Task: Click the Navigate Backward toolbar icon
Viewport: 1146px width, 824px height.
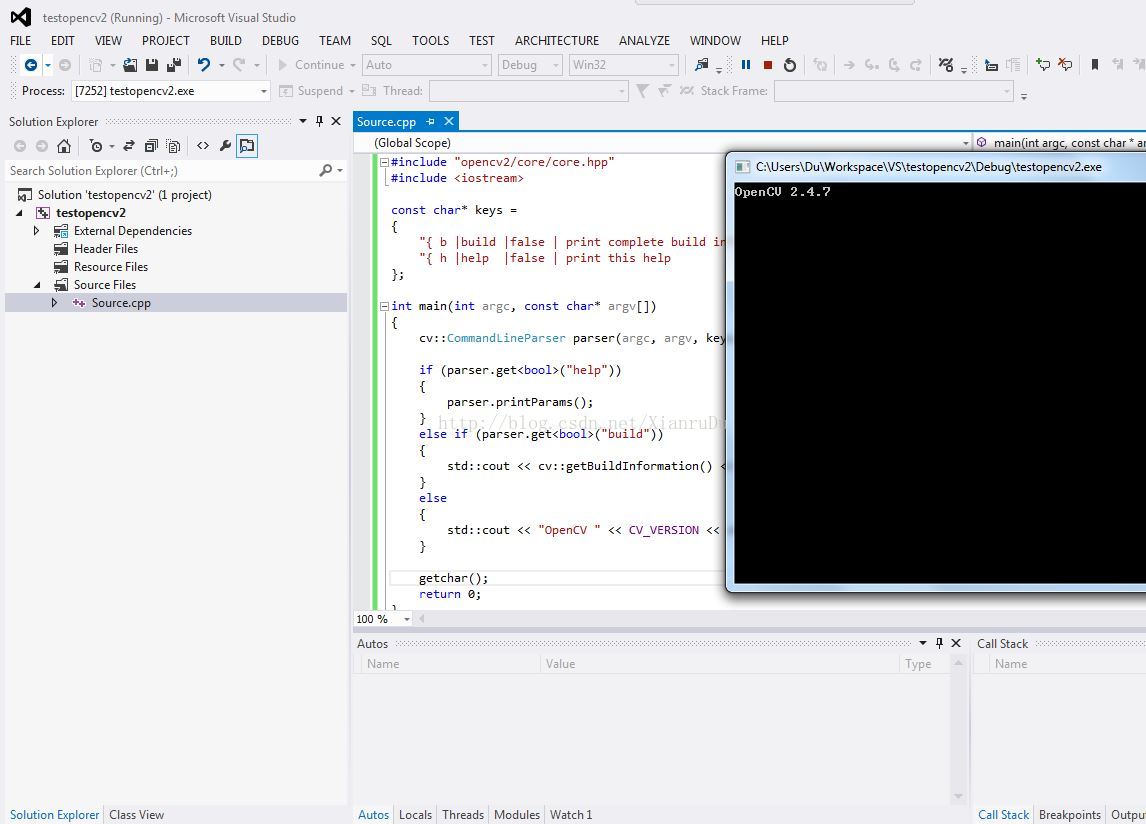Action: [31, 65]
